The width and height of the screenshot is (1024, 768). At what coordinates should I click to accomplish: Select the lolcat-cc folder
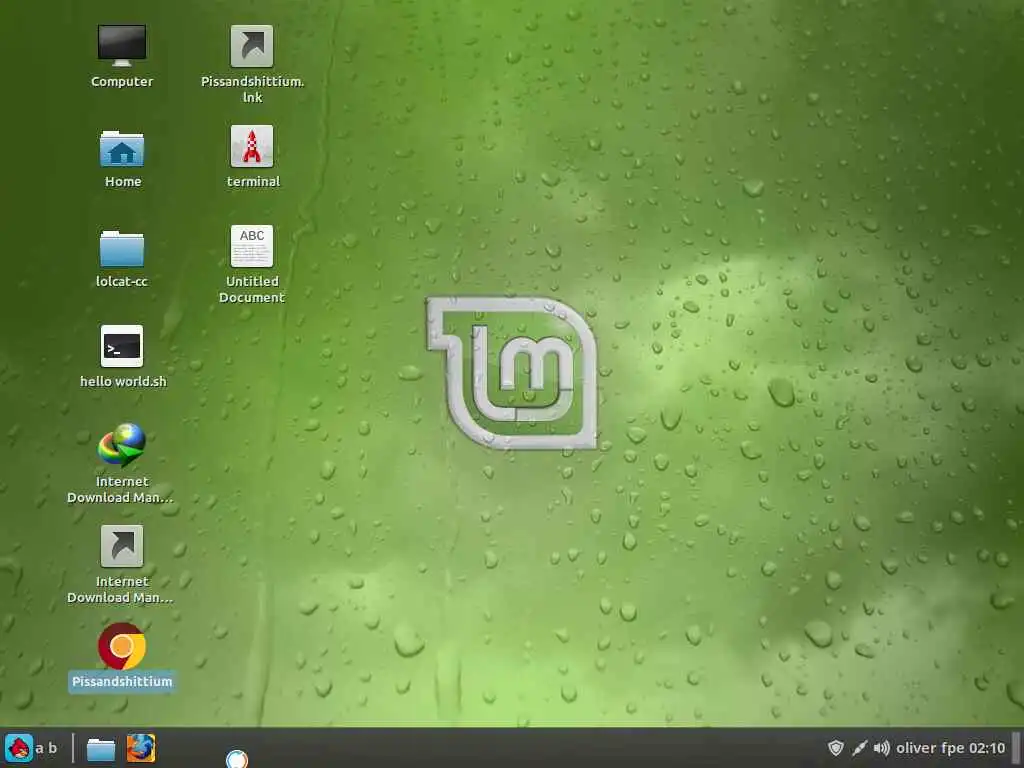122,249
